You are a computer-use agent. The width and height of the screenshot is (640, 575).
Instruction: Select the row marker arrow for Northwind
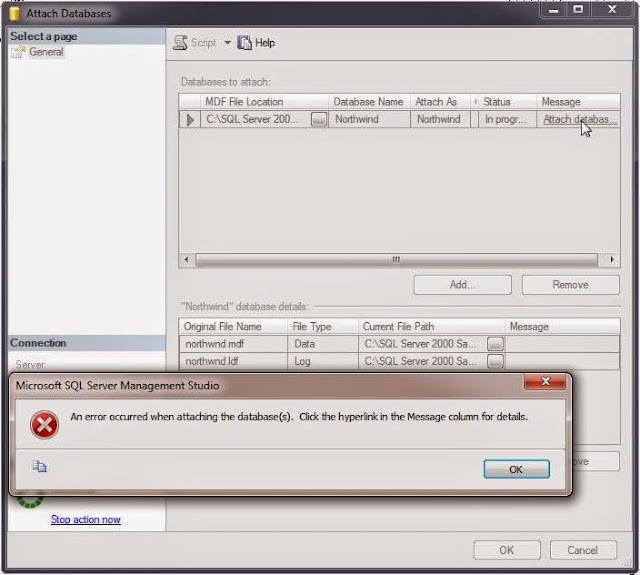click(190, 120)
